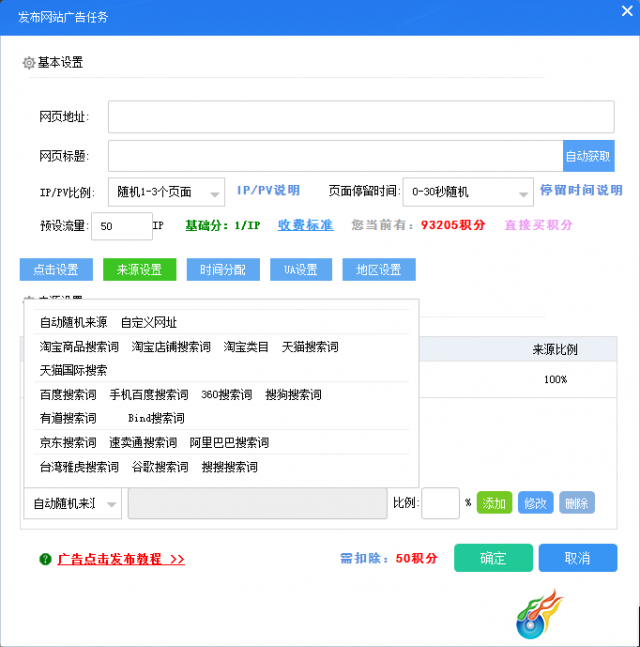
Task: Choose 京东搜索词 source option
Action: click(68, 442)
